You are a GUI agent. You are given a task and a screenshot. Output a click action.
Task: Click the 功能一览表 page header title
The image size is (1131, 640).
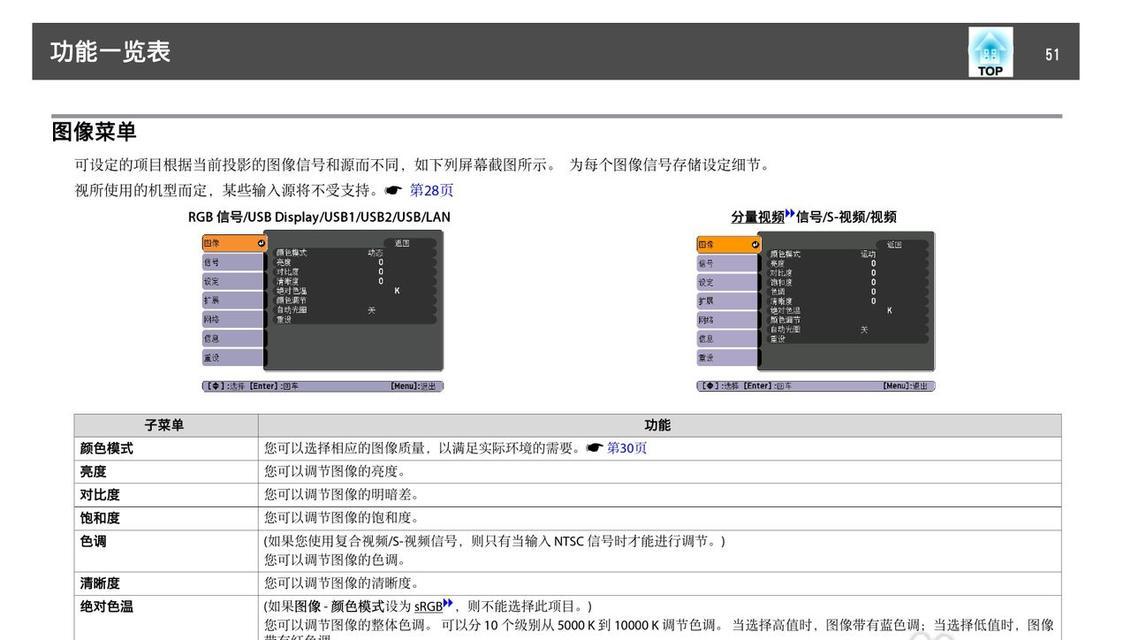110,52
